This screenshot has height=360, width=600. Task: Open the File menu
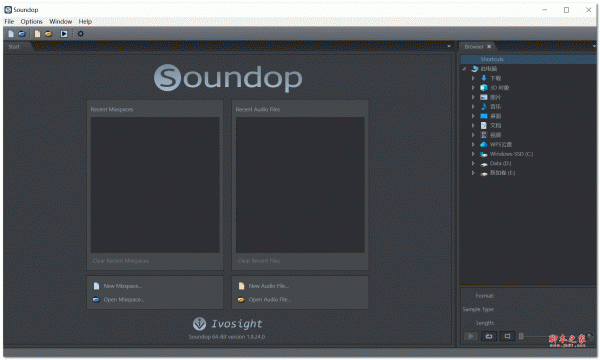9,21
